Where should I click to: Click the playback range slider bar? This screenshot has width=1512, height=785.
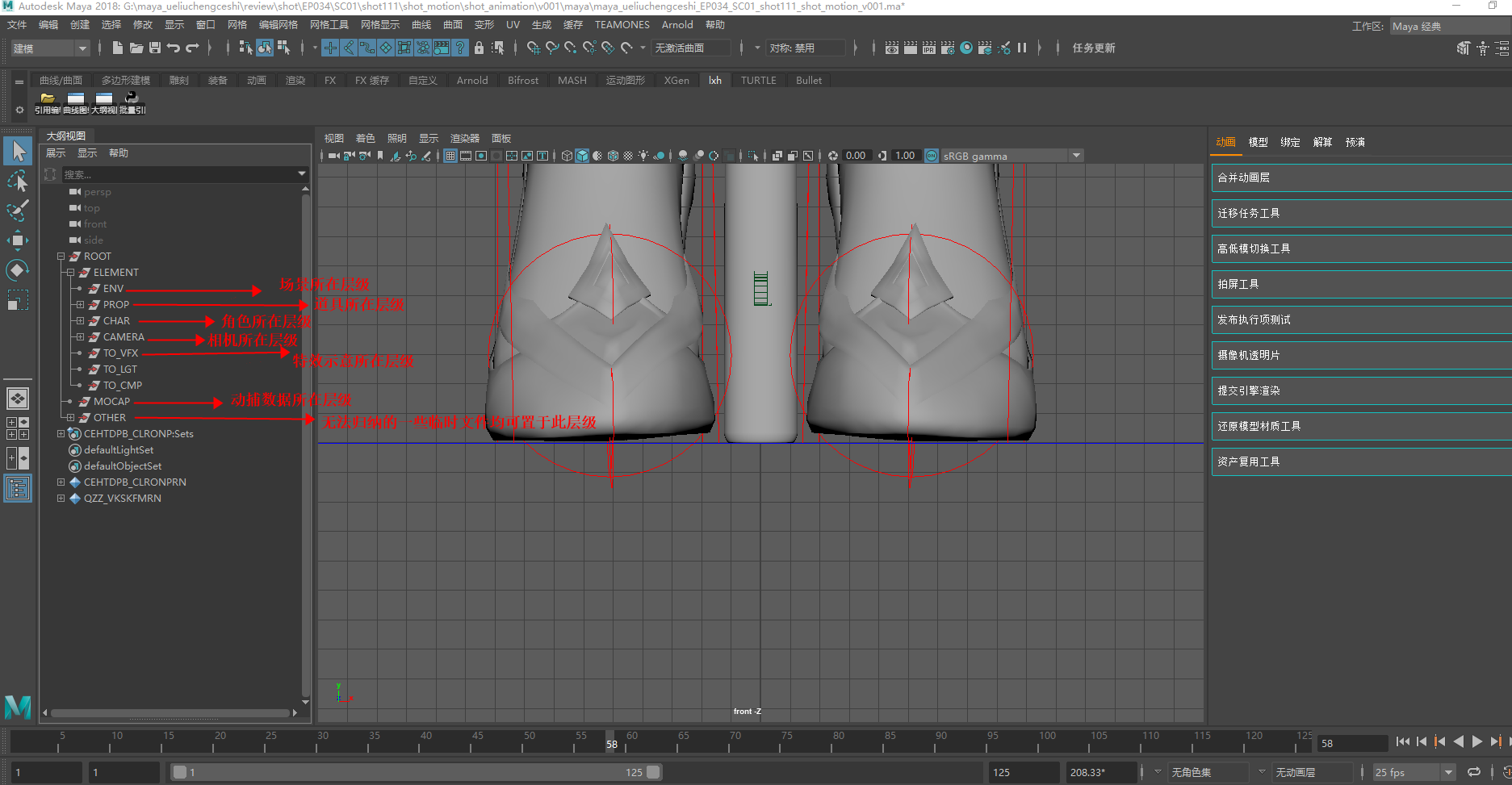point(416,772)
